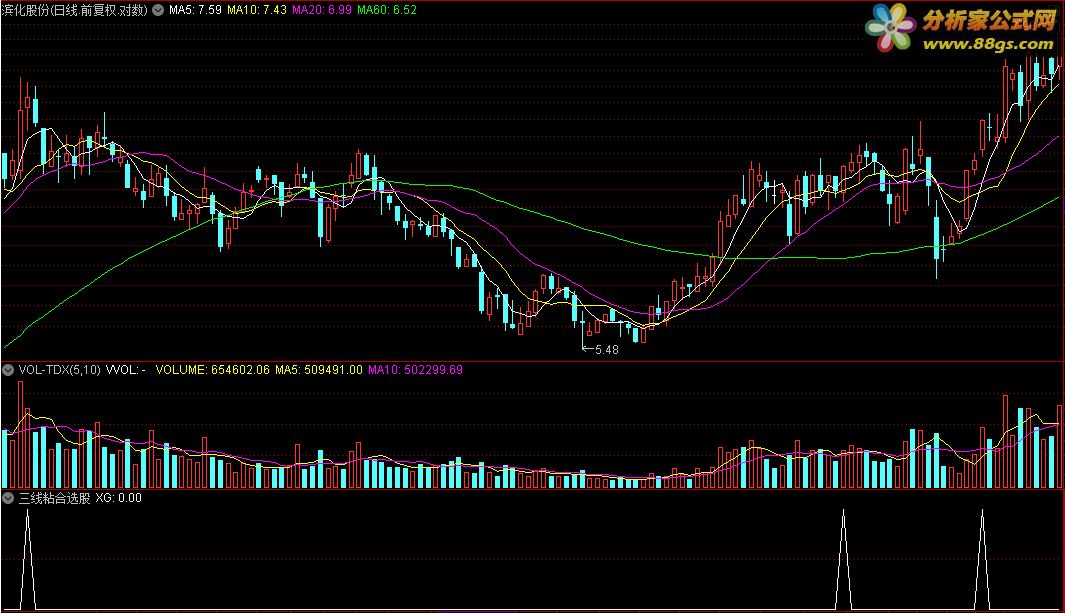1065x613 pixels.
Task: Open the VOL-TDX indicator dropdown circle
Action: point(8,370)
